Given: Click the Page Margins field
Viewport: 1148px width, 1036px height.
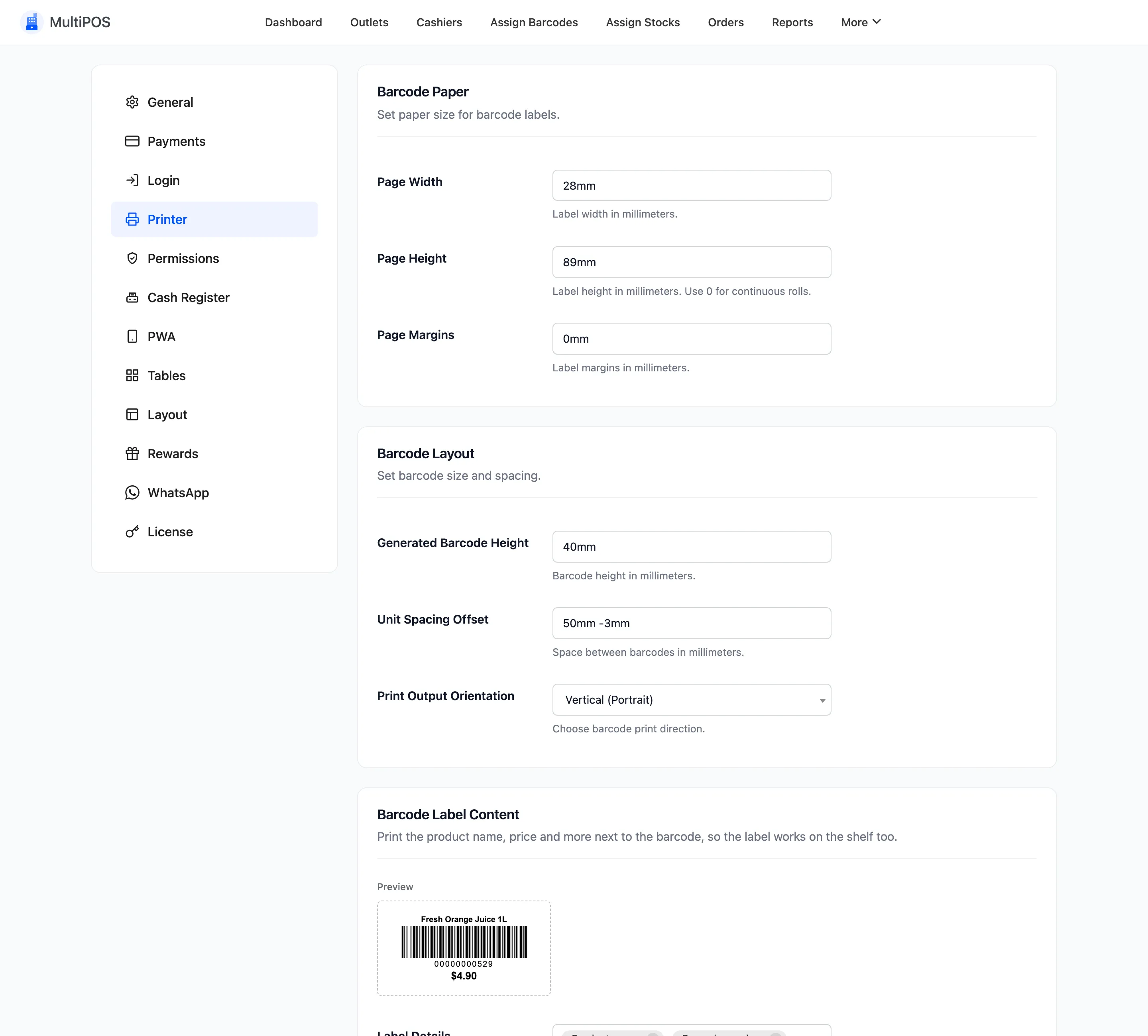Looking at the screenshot, I should point(691,339).
